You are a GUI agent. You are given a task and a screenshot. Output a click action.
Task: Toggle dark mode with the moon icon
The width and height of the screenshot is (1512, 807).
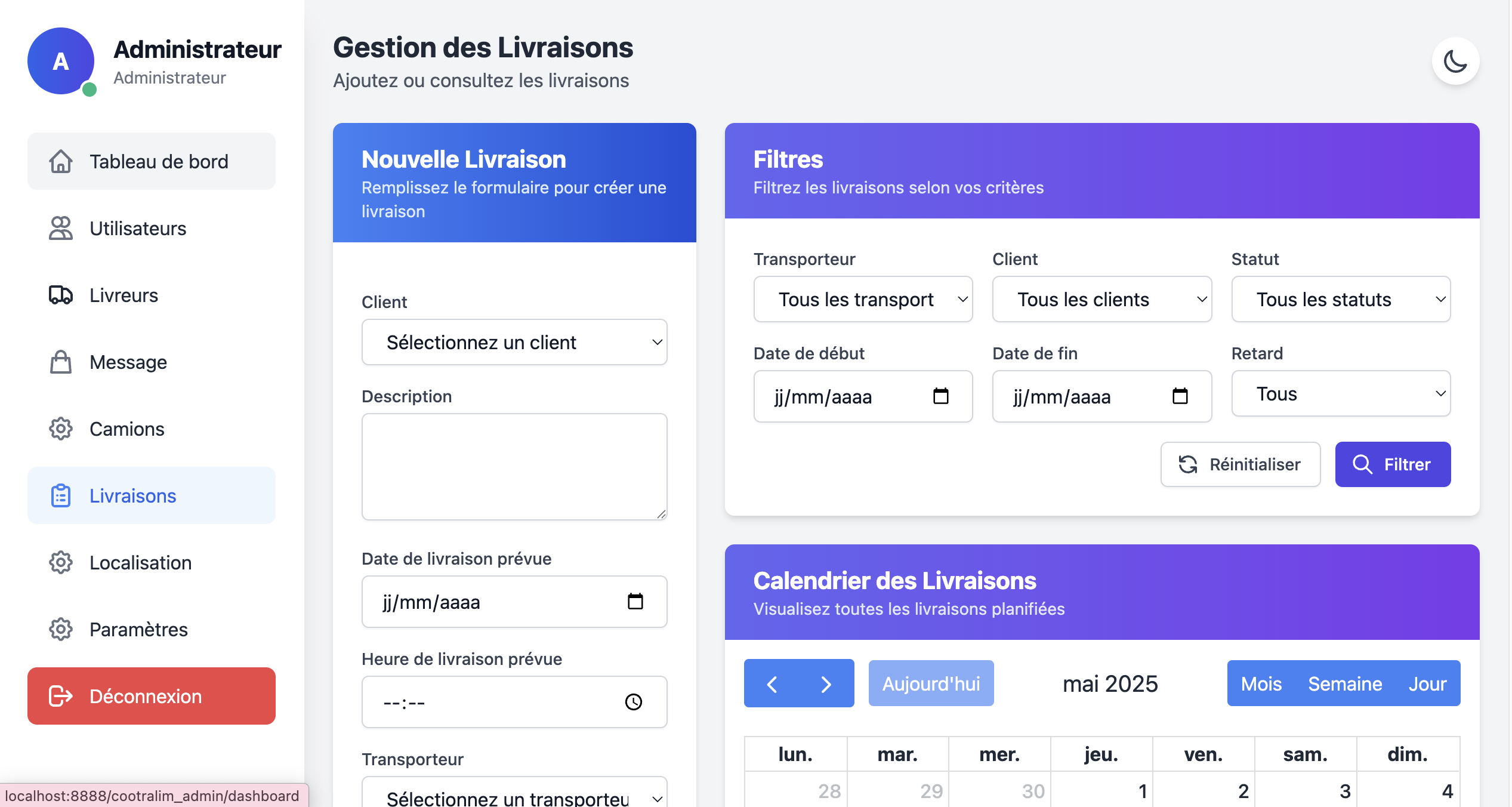1455,61
